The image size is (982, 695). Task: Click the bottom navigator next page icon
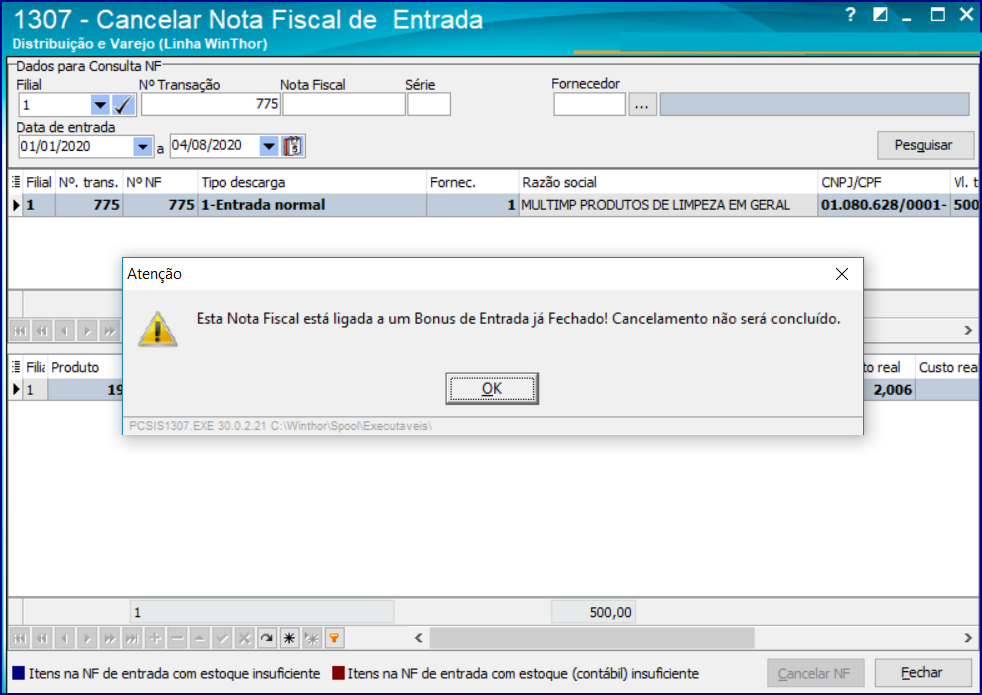click(x=110, y=639)
